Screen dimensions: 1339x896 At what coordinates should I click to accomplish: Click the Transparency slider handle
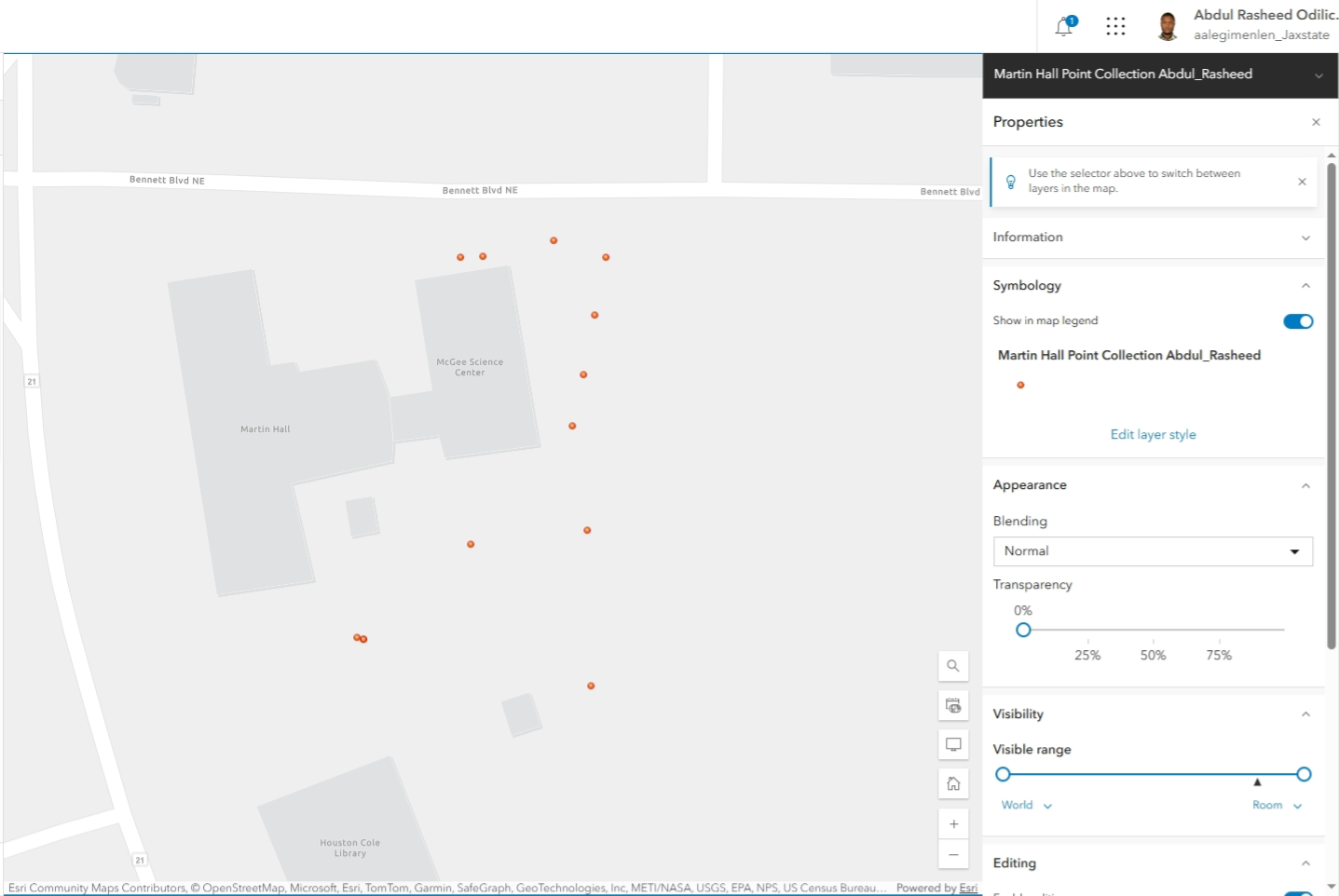pyautogui.click(x=1023, y=630)
